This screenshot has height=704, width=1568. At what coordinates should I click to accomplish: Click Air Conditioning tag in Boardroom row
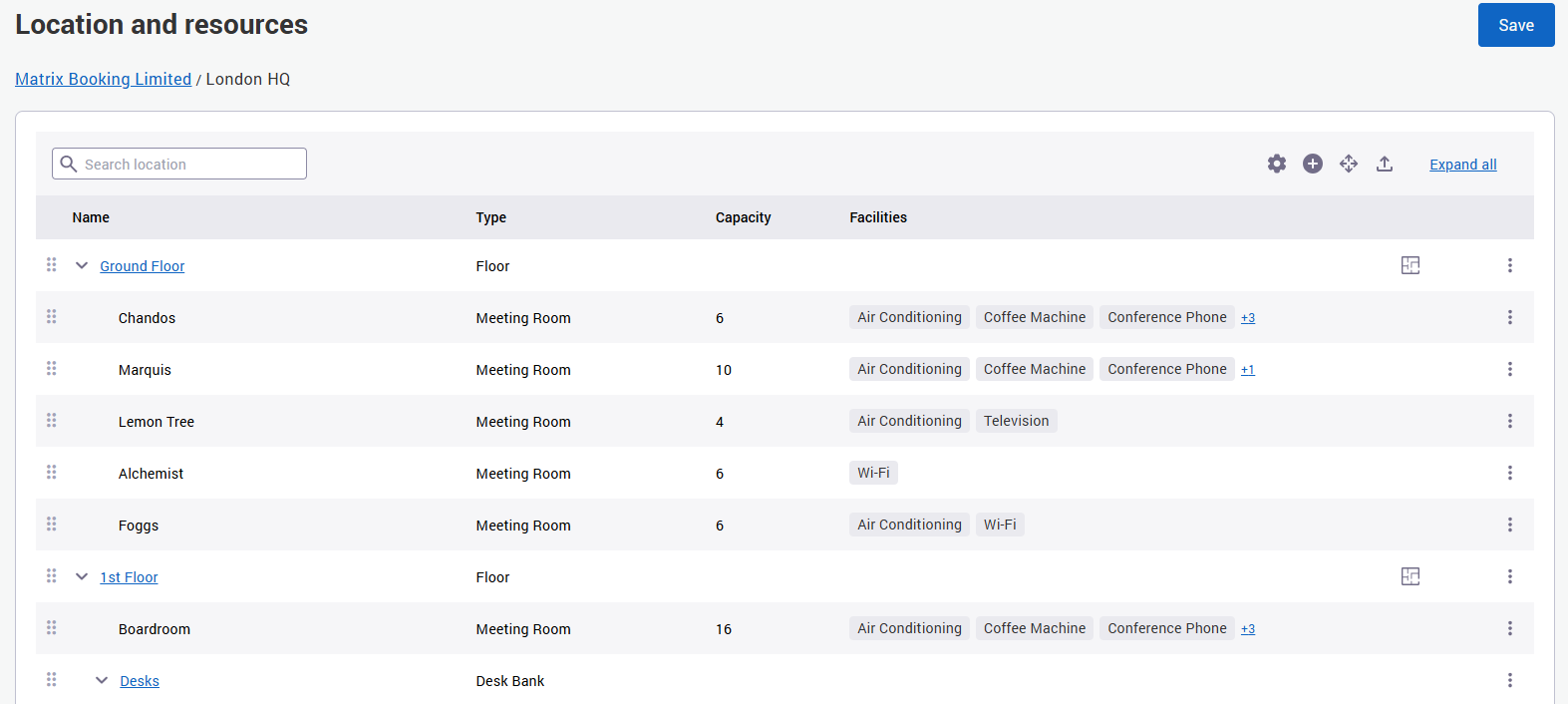point(910,628)
